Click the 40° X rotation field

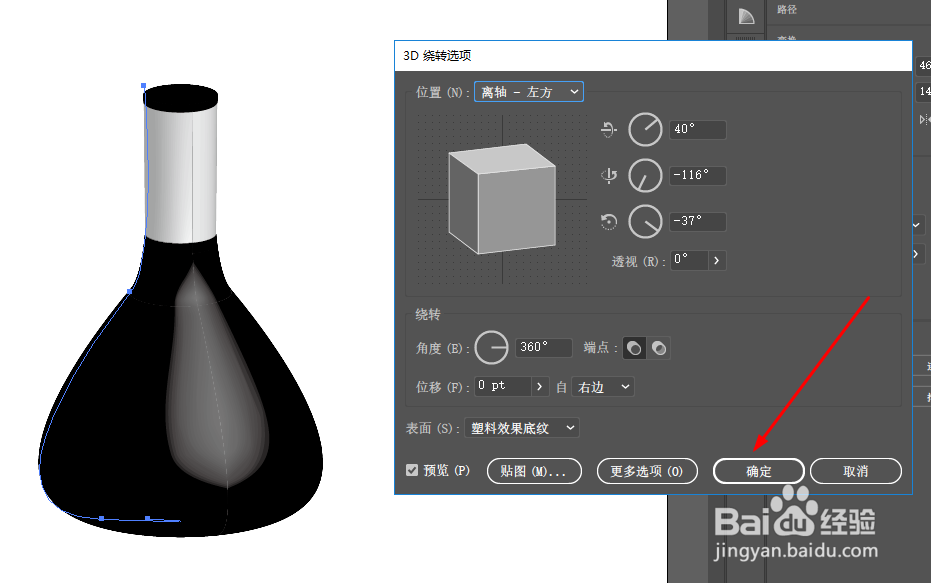tap(698, 129)
